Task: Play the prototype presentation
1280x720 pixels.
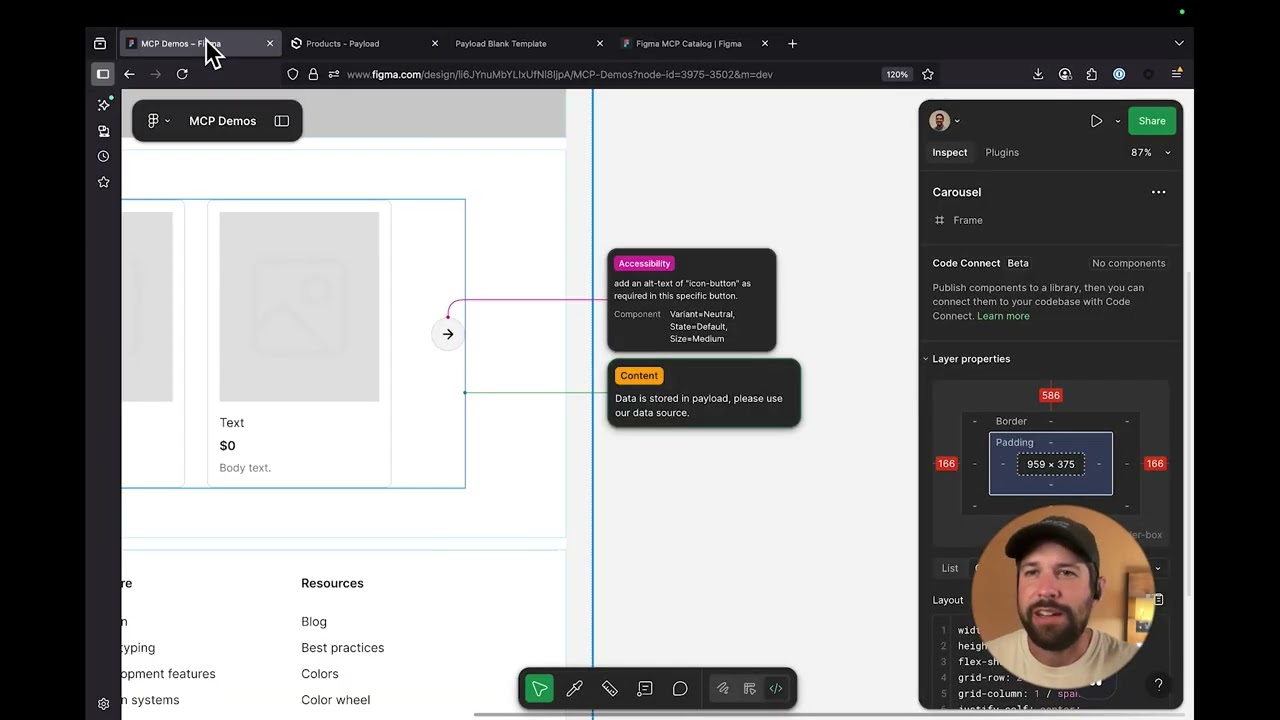Action: pyautogui.click(x=1096, y=121)
